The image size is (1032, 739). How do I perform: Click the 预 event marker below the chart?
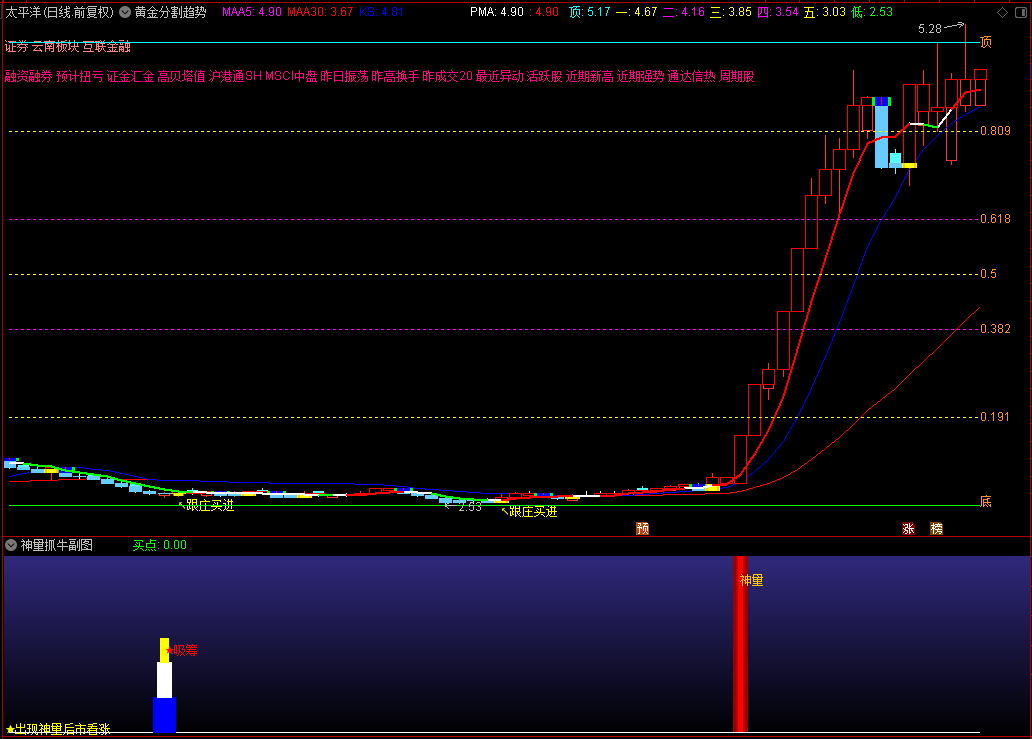[x=642, y=528]
